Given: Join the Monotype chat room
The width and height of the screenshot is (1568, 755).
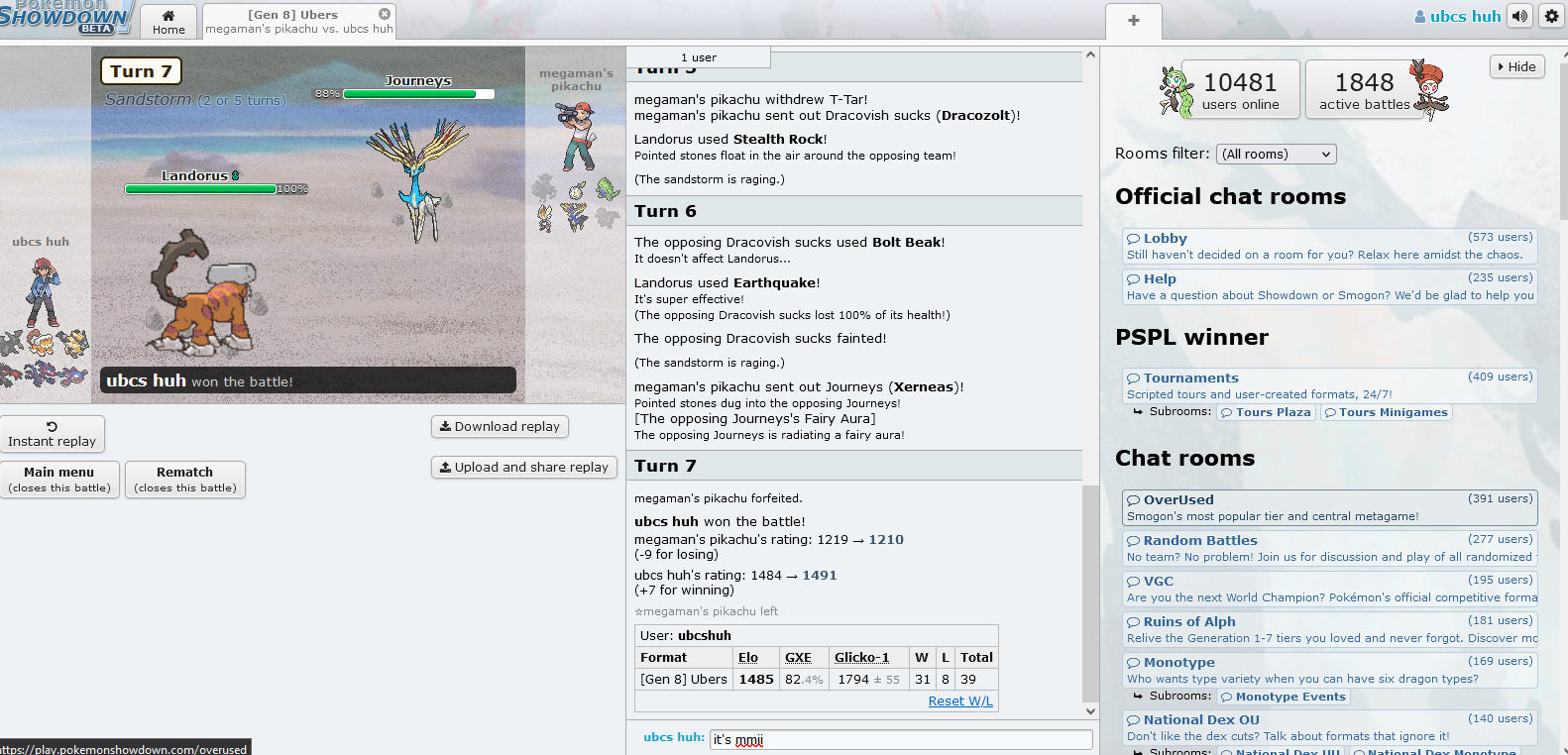Looking at the screenshot, I should (x=1330, y=670).
